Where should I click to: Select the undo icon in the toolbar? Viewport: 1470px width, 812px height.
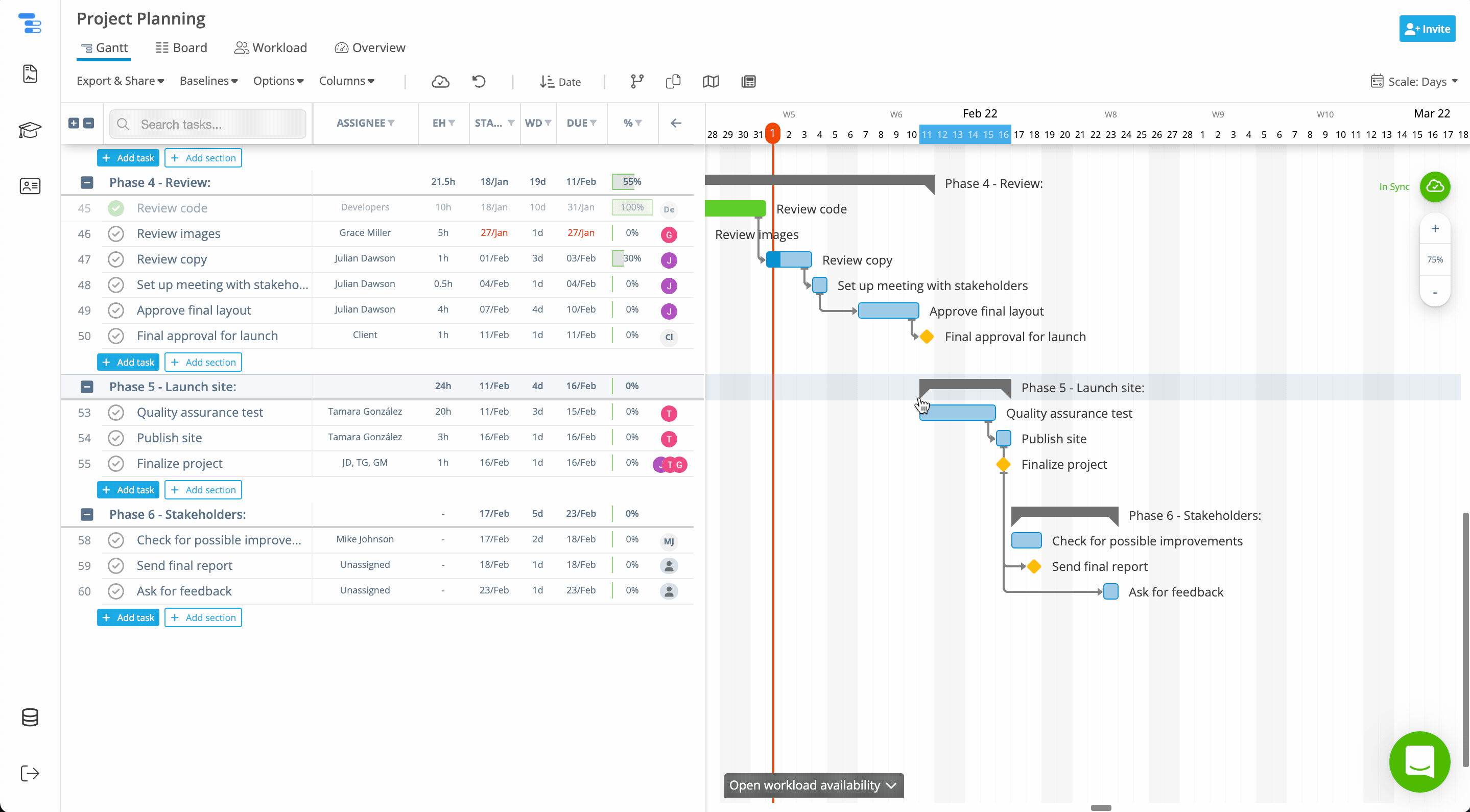click(x=479, y=82)
